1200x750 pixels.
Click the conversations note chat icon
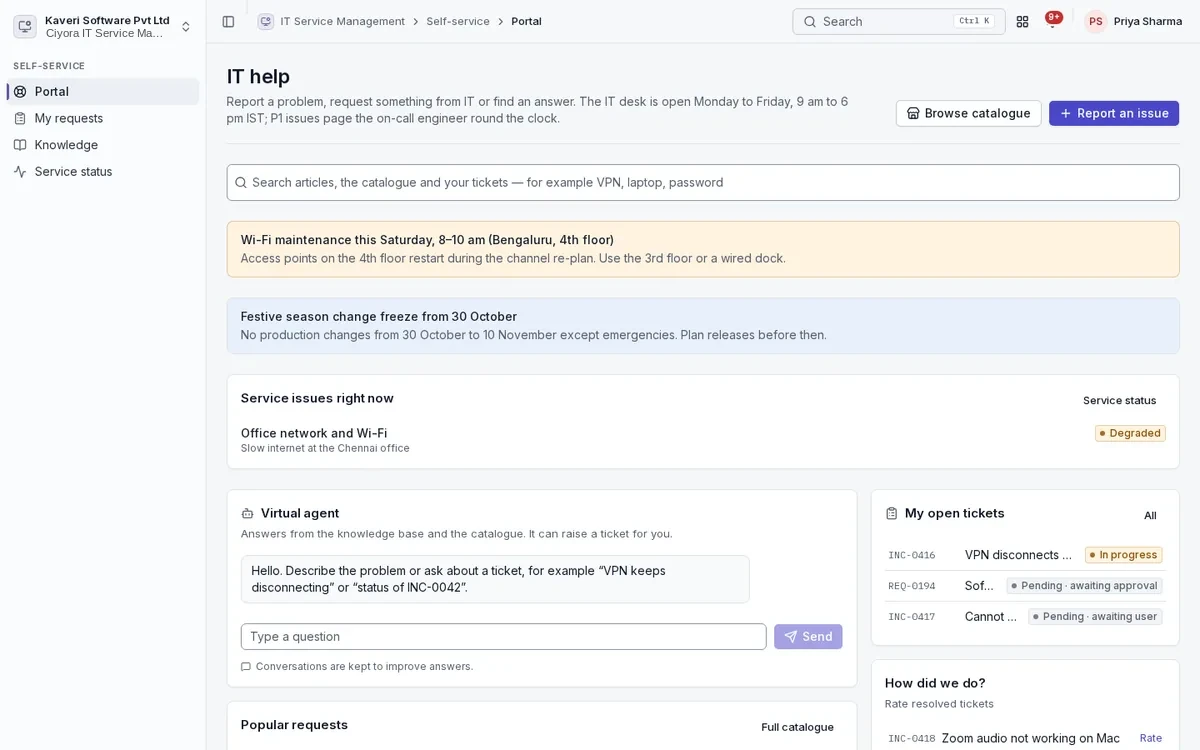tap(246, 666)
